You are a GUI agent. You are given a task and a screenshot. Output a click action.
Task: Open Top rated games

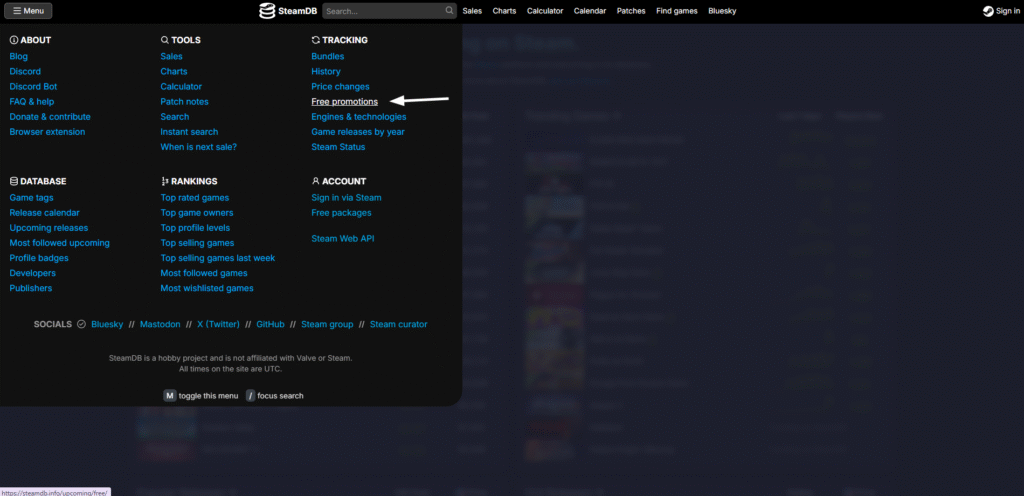195,198
